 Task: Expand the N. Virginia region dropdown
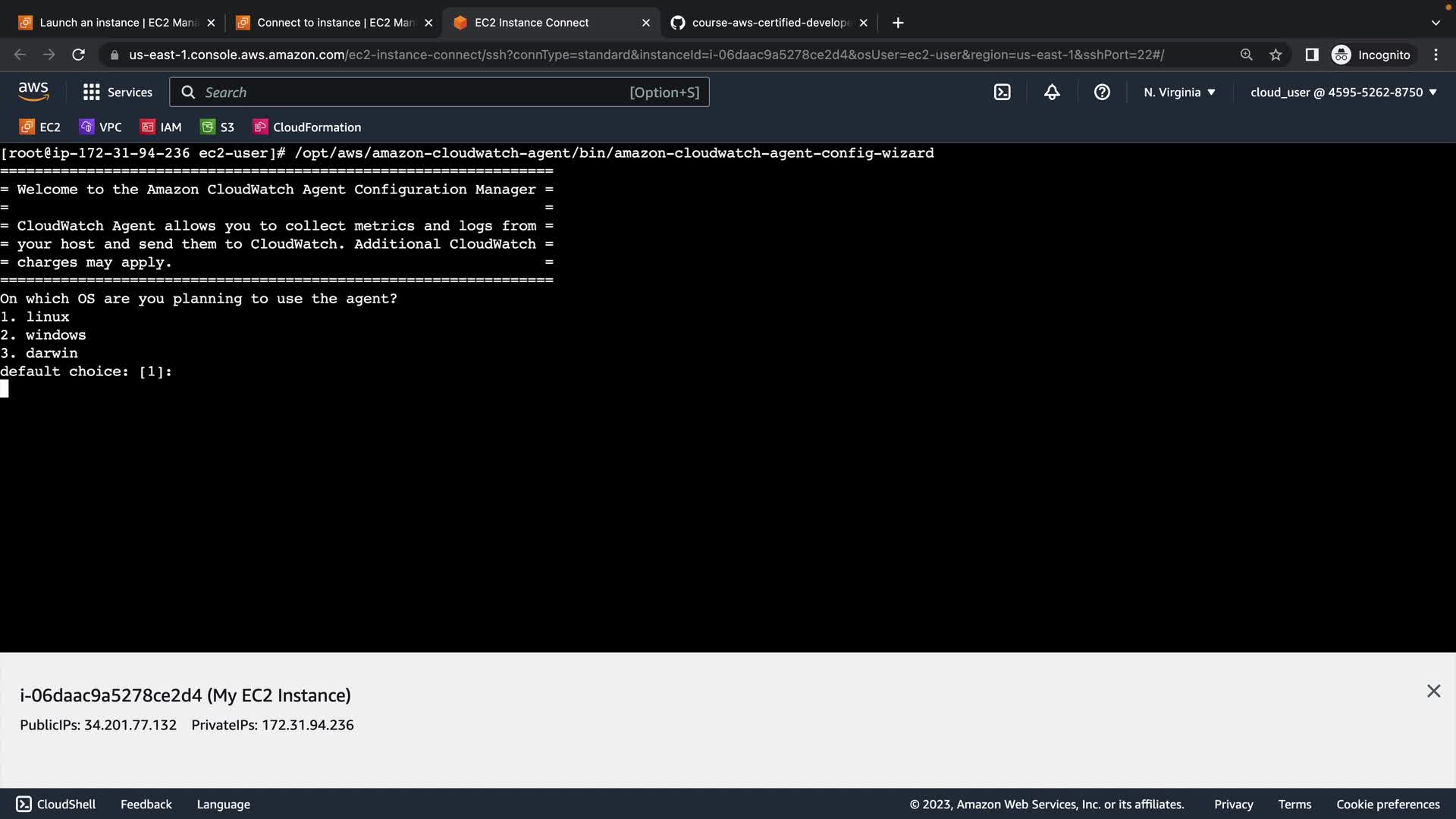[x=1179, y=93]
